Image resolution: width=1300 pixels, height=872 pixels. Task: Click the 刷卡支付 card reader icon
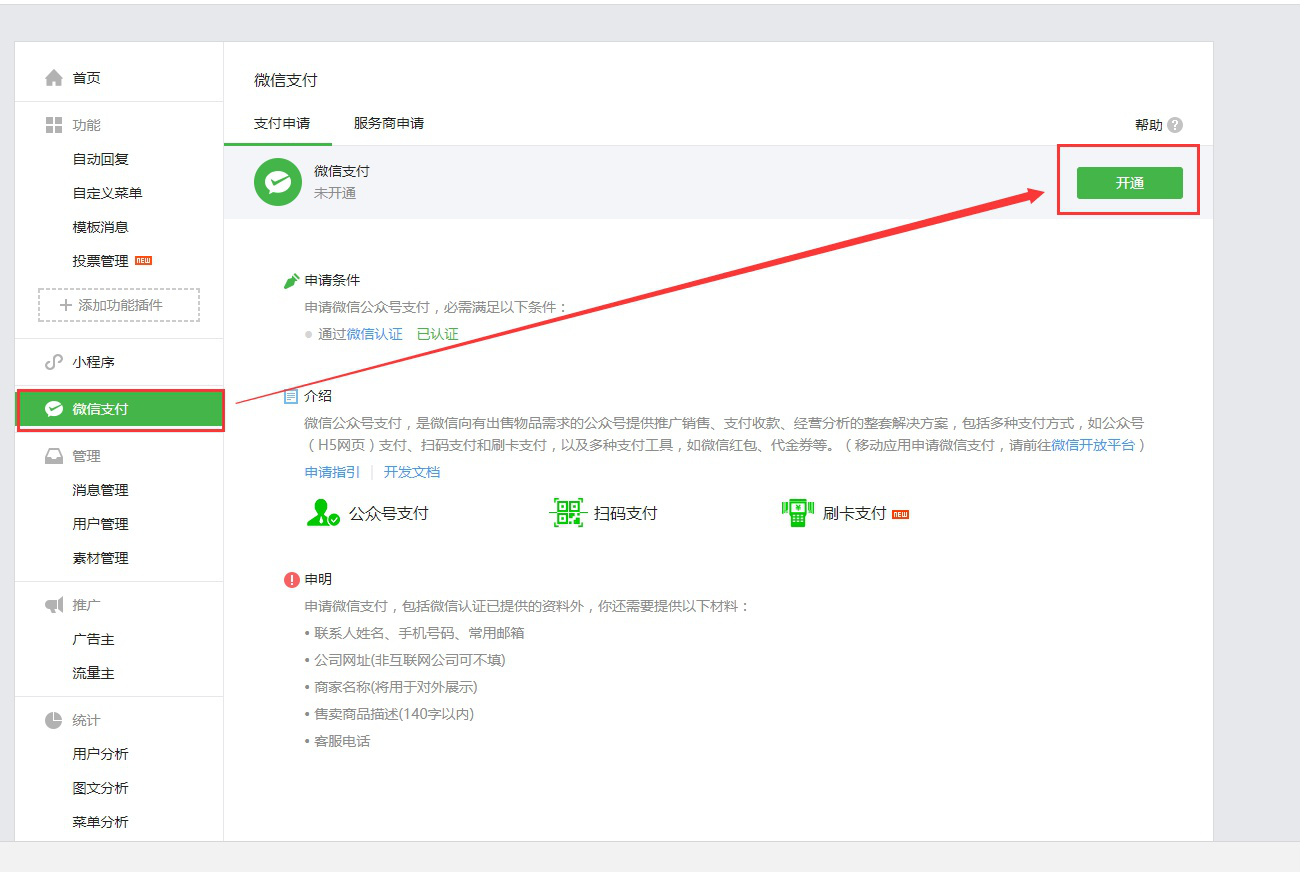point(797,513)
